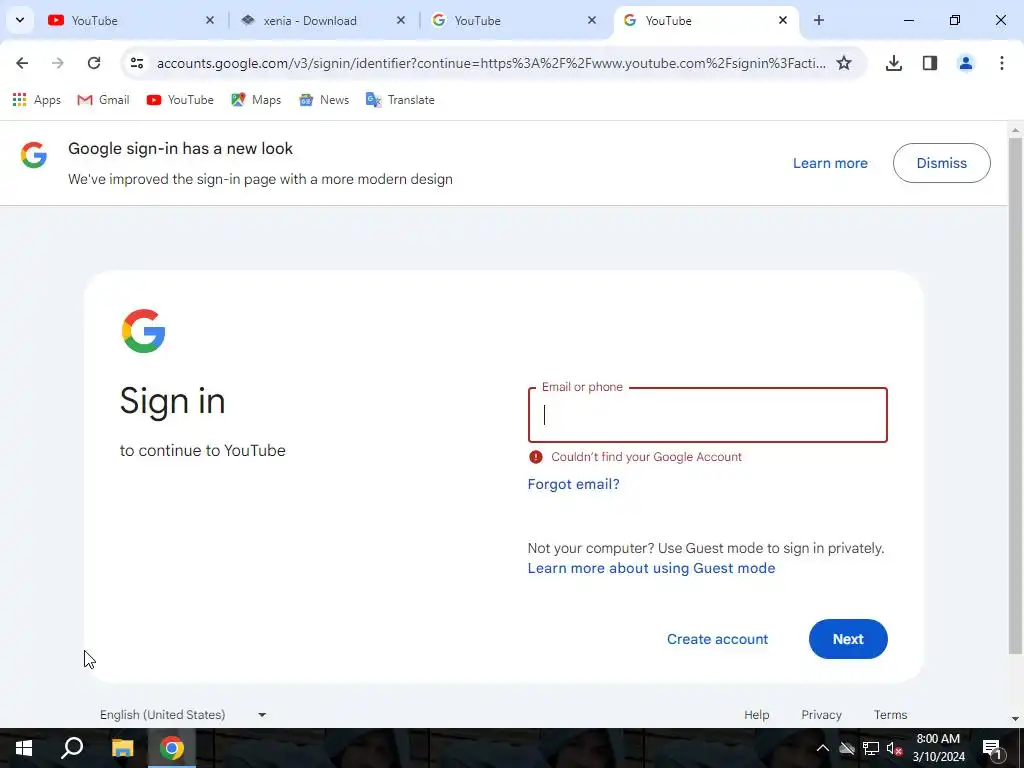Open the Chrome downloads icon
Image resolution: width=1024 pixels, height=768 pixels.
pos(894,63)
